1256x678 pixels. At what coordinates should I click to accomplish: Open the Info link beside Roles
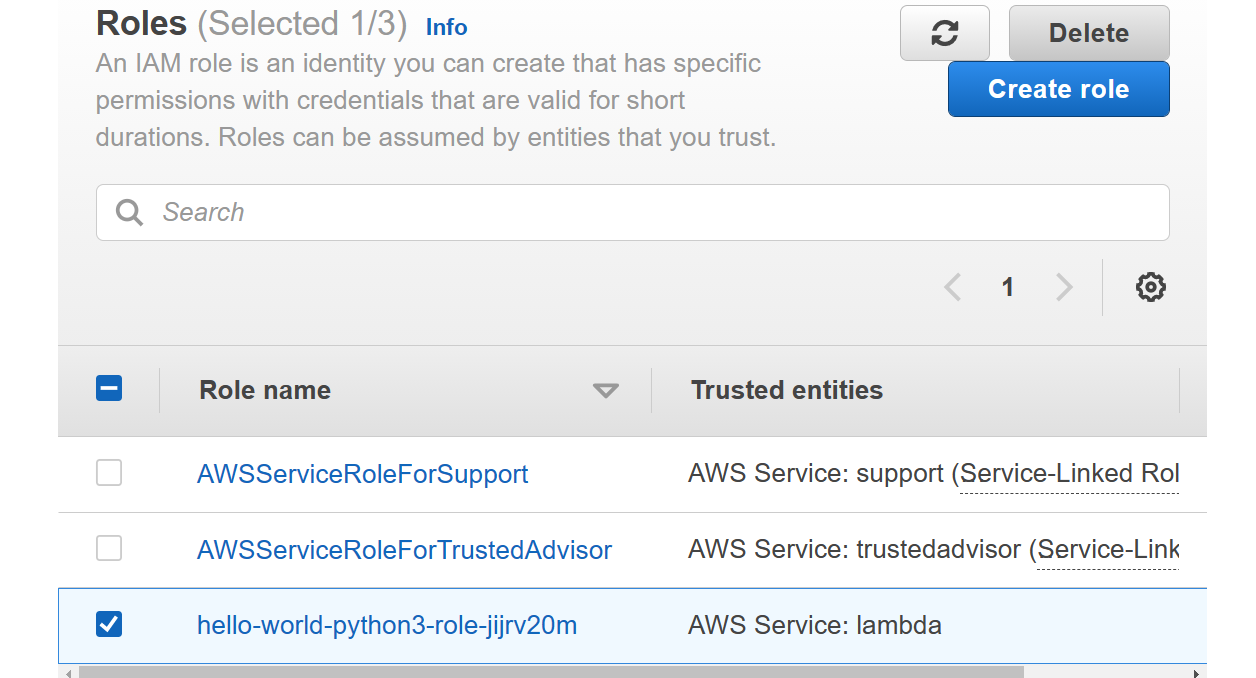pyautogui.click(x=446, y=27)
